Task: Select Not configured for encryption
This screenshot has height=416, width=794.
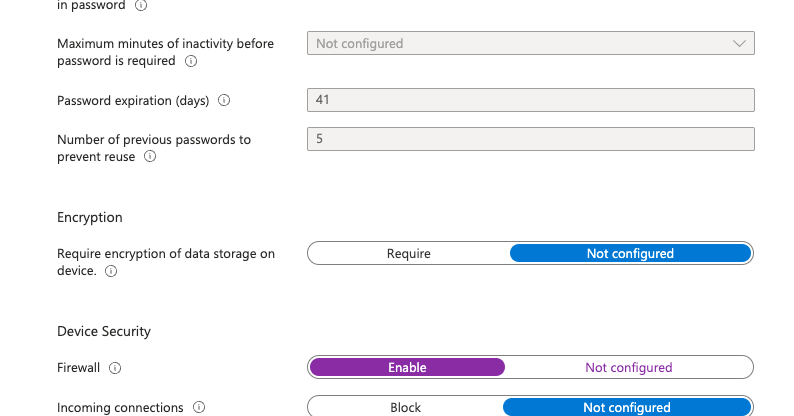Action: point(630,254)
